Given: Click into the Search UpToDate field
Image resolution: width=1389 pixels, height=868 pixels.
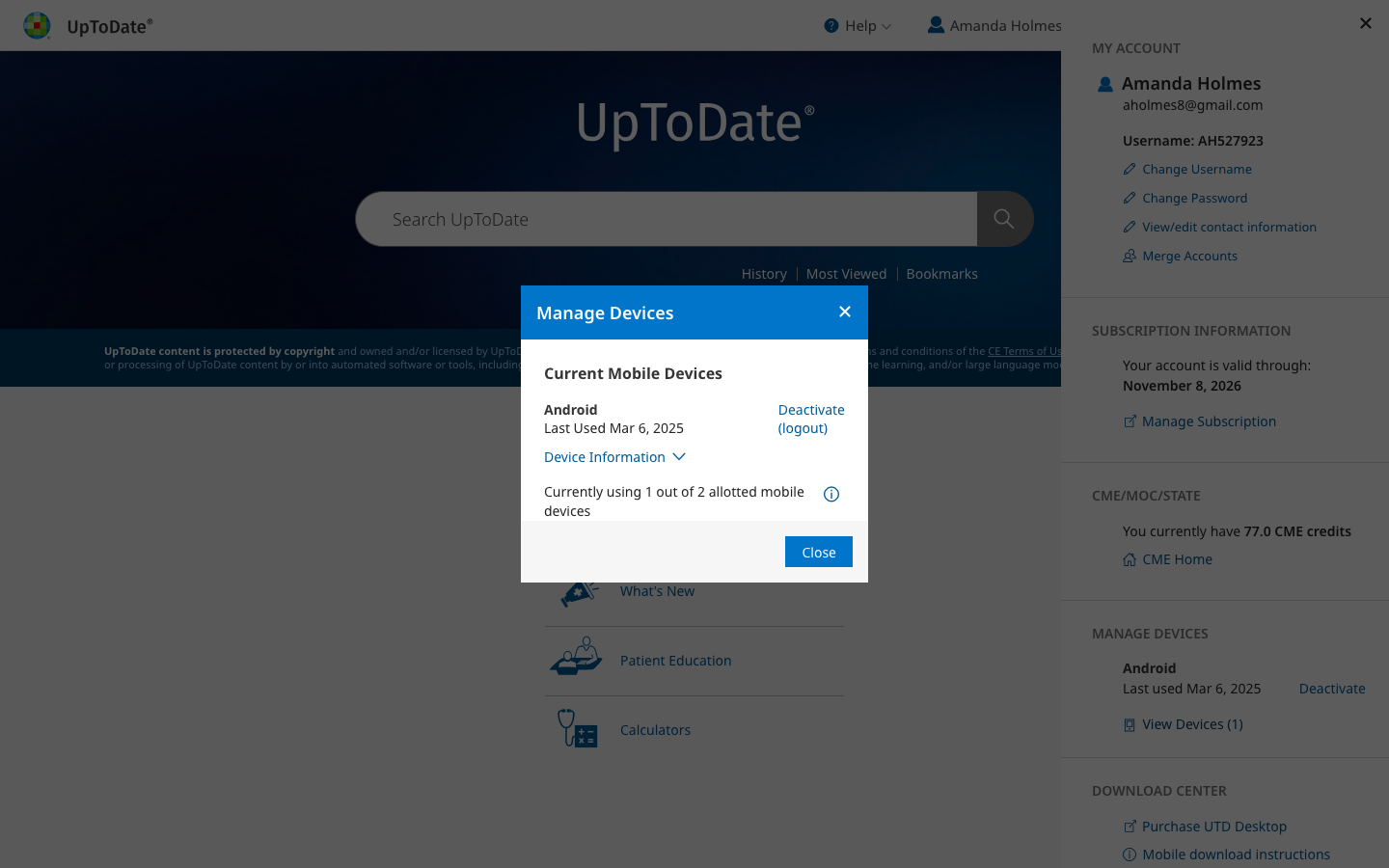Looking at the screenshot, I should (667, 219).
